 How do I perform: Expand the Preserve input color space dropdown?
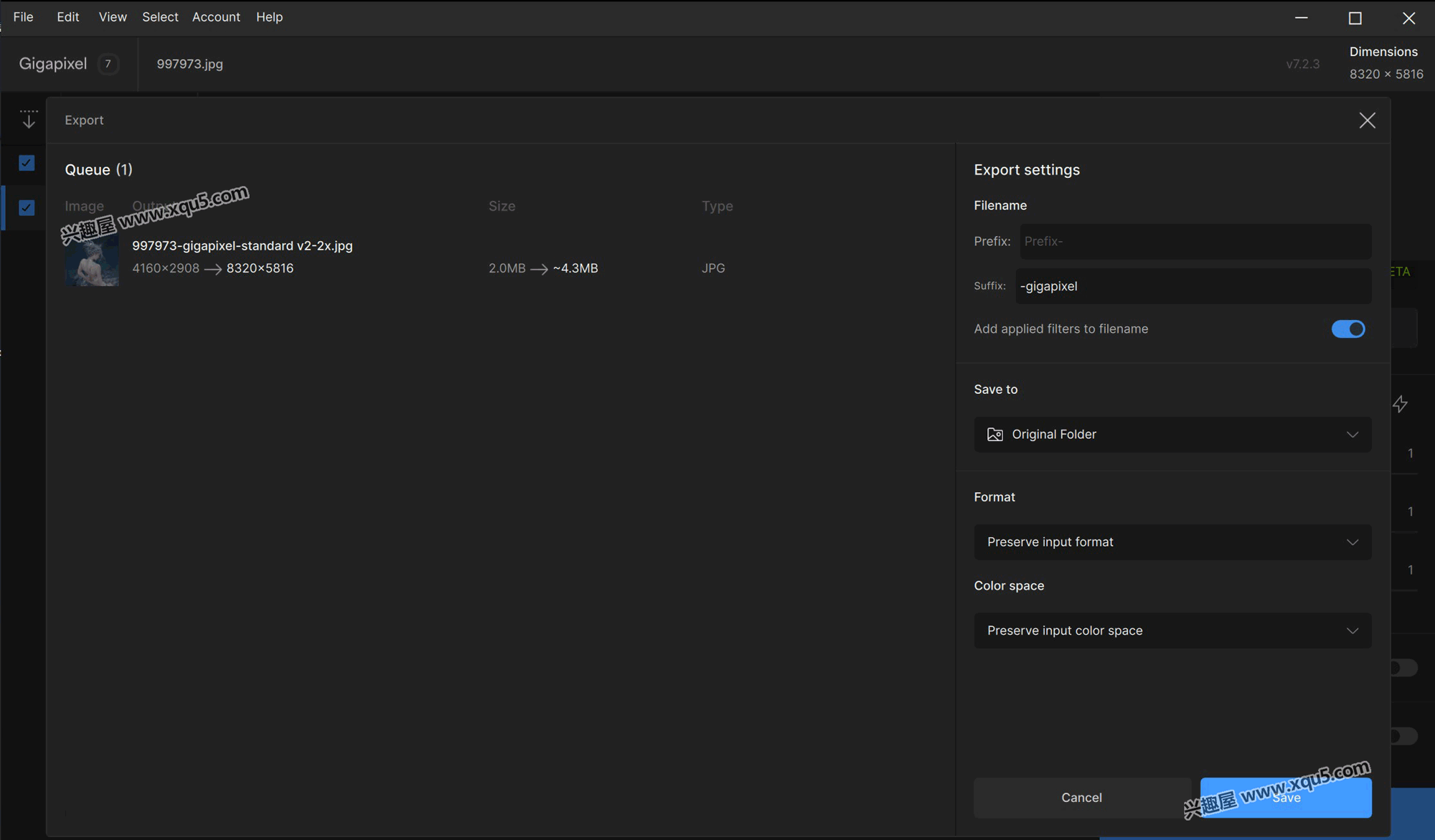pos(1172,631)
